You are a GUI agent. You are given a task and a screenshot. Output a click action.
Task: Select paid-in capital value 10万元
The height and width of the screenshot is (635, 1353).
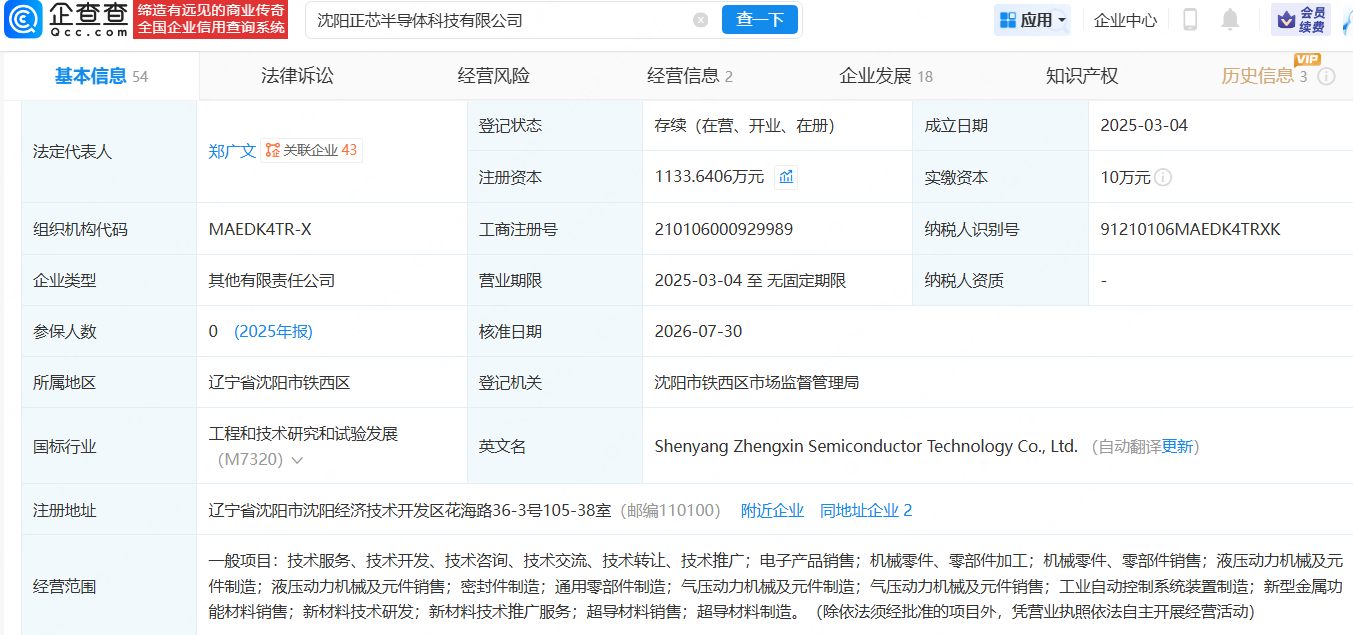[x=1125, y=177]
